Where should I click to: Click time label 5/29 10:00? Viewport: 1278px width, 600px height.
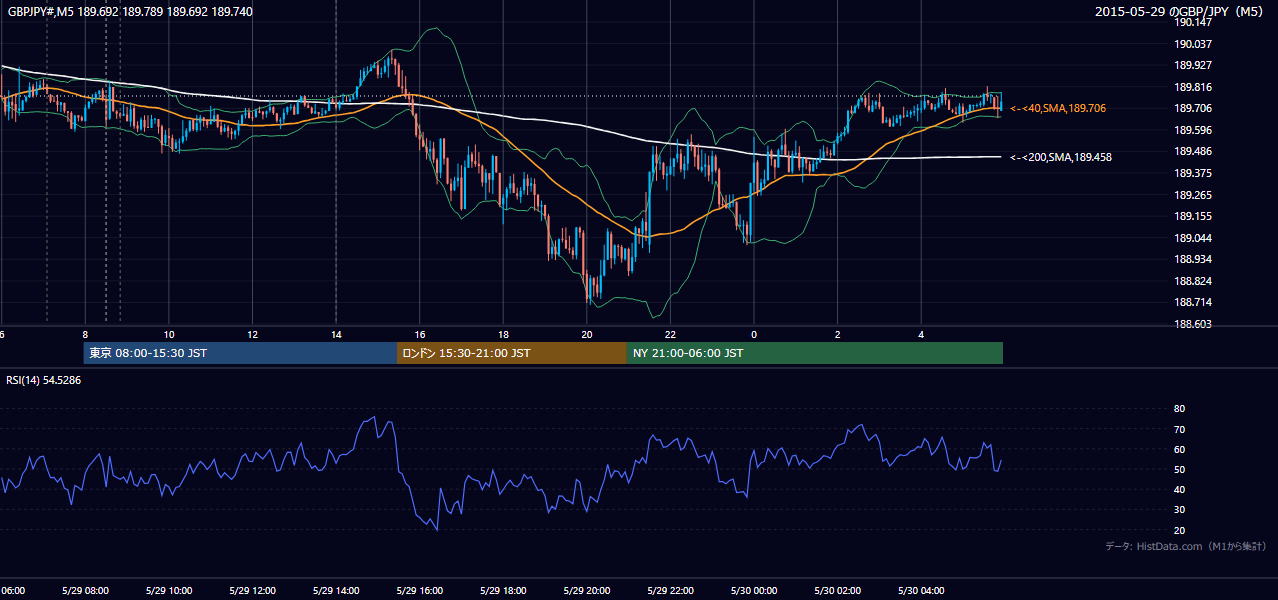tap(168, 591)
